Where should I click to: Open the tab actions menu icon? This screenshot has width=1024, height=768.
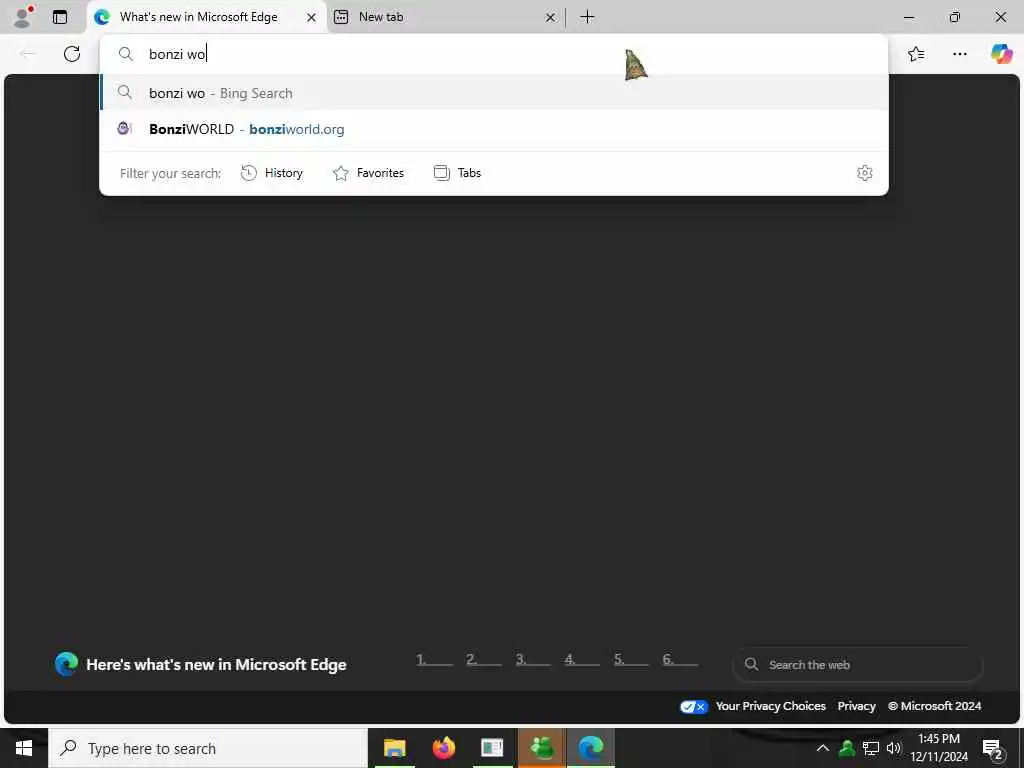point(60,17)
